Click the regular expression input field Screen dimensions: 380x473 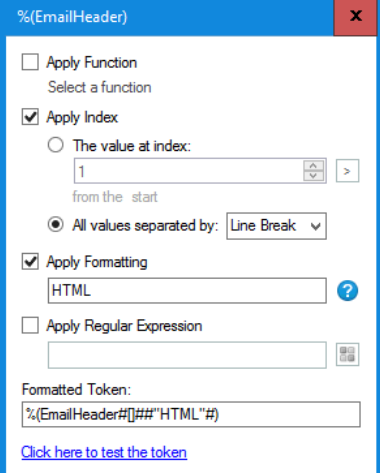click(187, 355)
